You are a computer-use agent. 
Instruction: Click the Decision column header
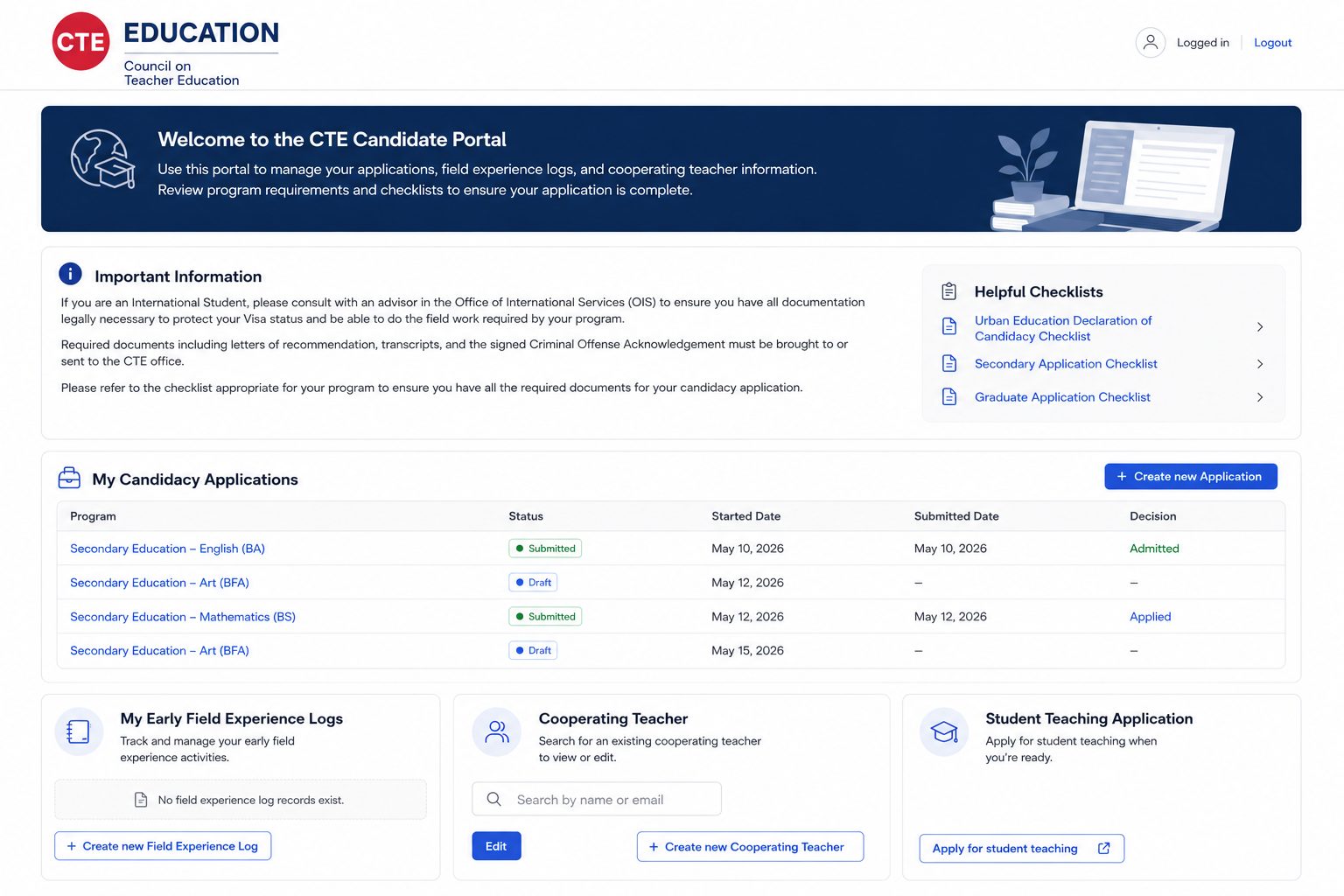pyautogui.click(x=1152, y=516)
